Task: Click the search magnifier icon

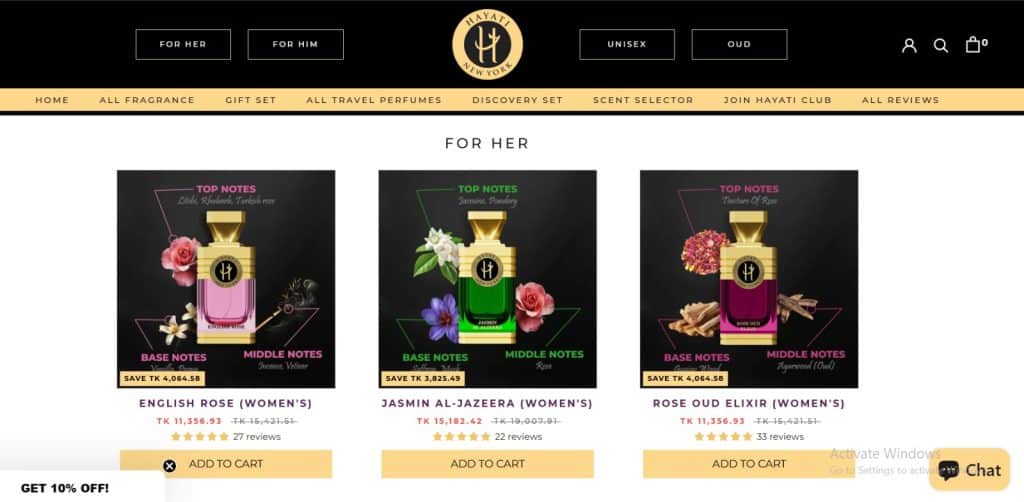Action: pyautogui.click(x=940, y=45)
